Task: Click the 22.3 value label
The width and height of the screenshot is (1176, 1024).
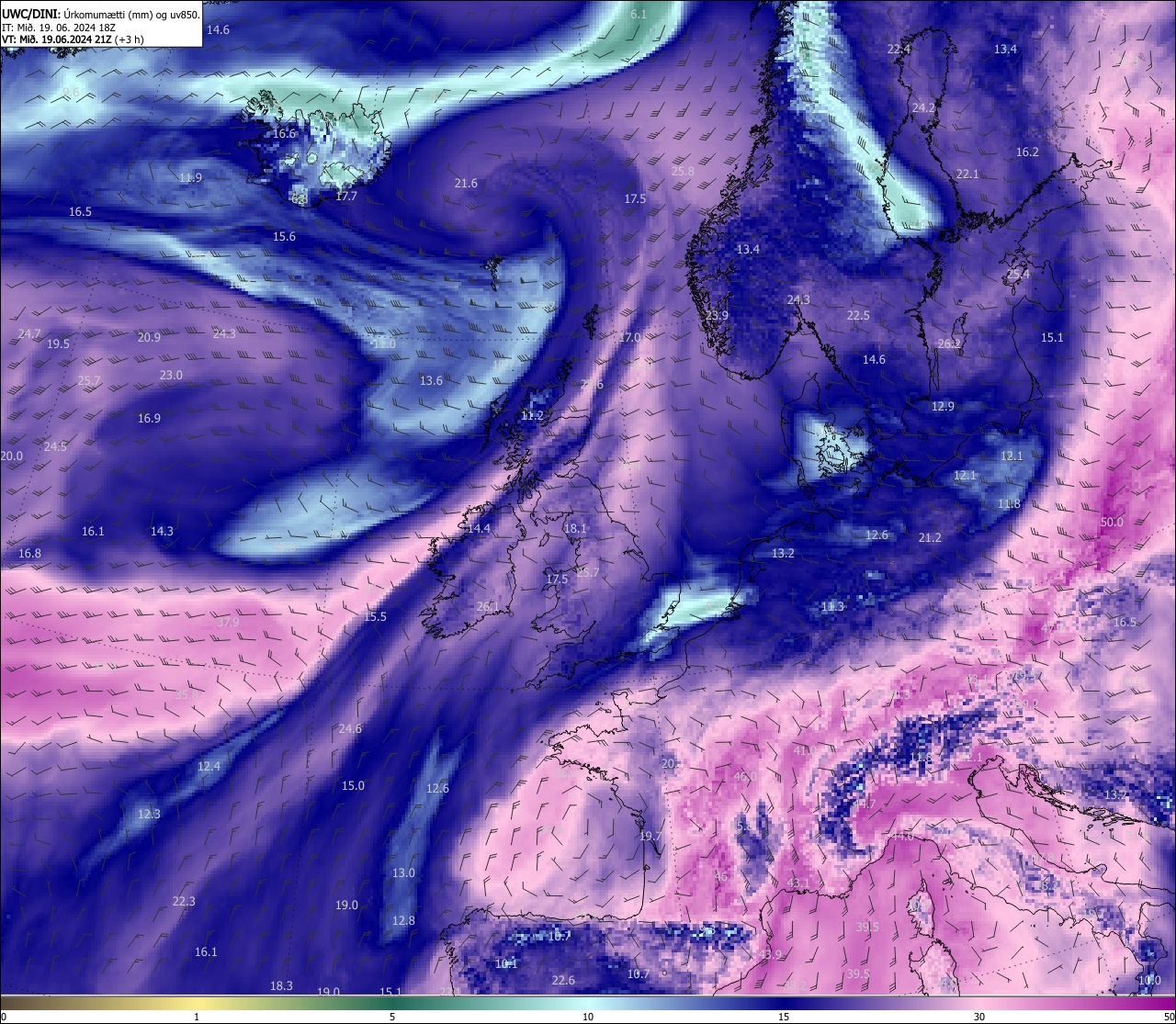Action: (x=184, y=902)
